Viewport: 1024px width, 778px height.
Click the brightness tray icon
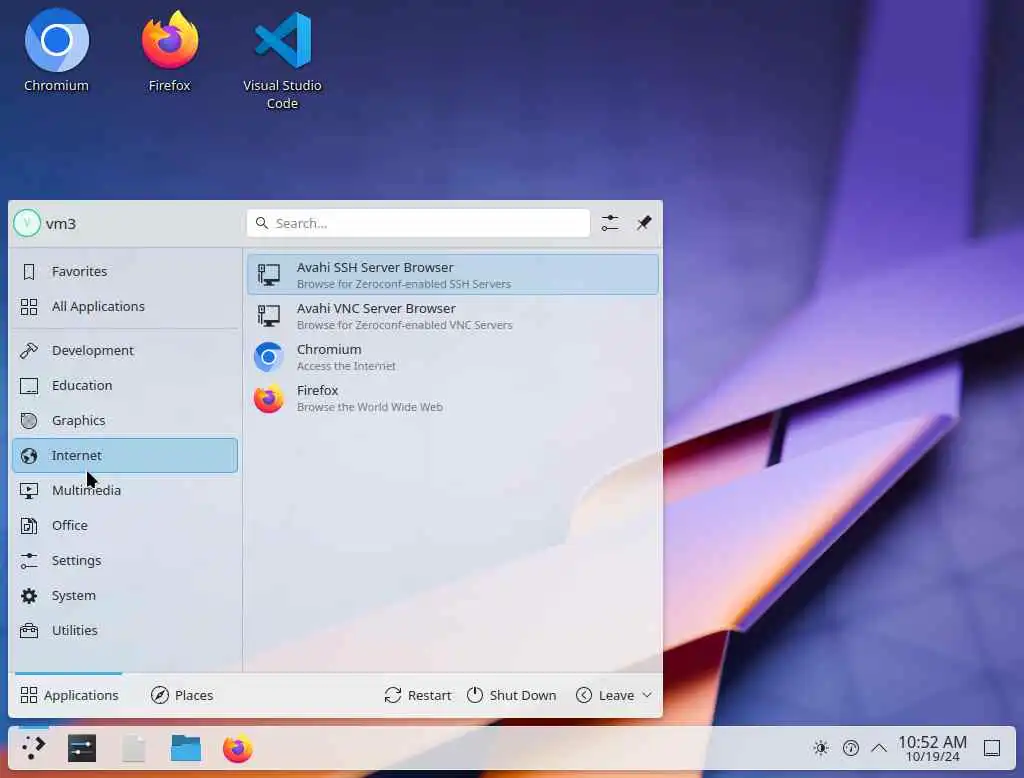(821, 748)
